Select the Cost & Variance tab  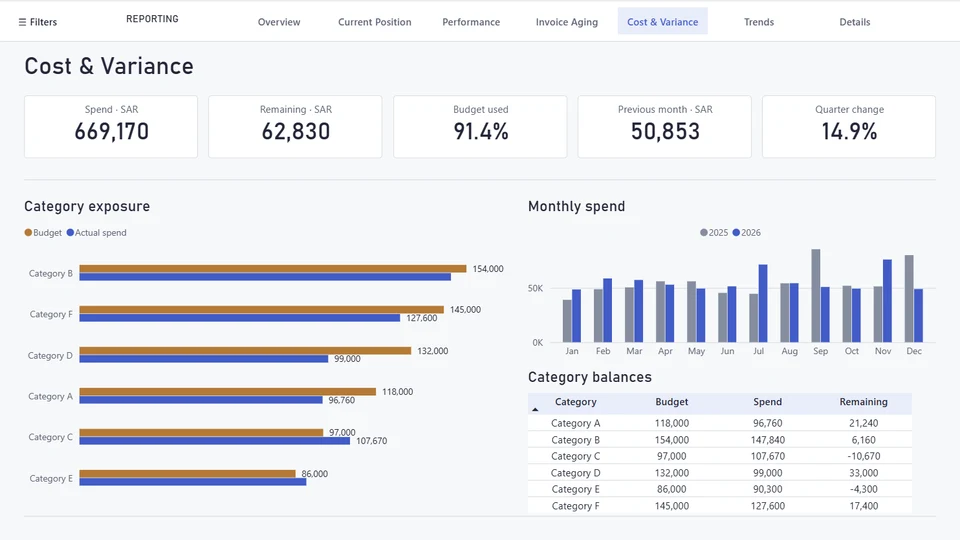coord(662,21)
